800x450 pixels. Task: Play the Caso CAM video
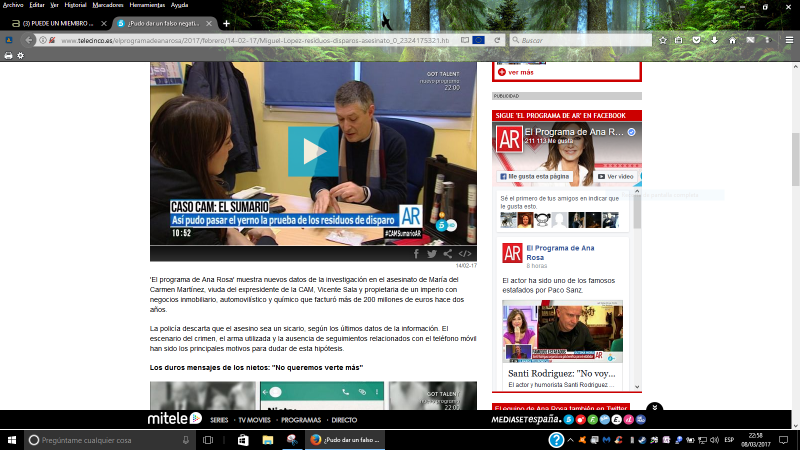coord(313,151)
